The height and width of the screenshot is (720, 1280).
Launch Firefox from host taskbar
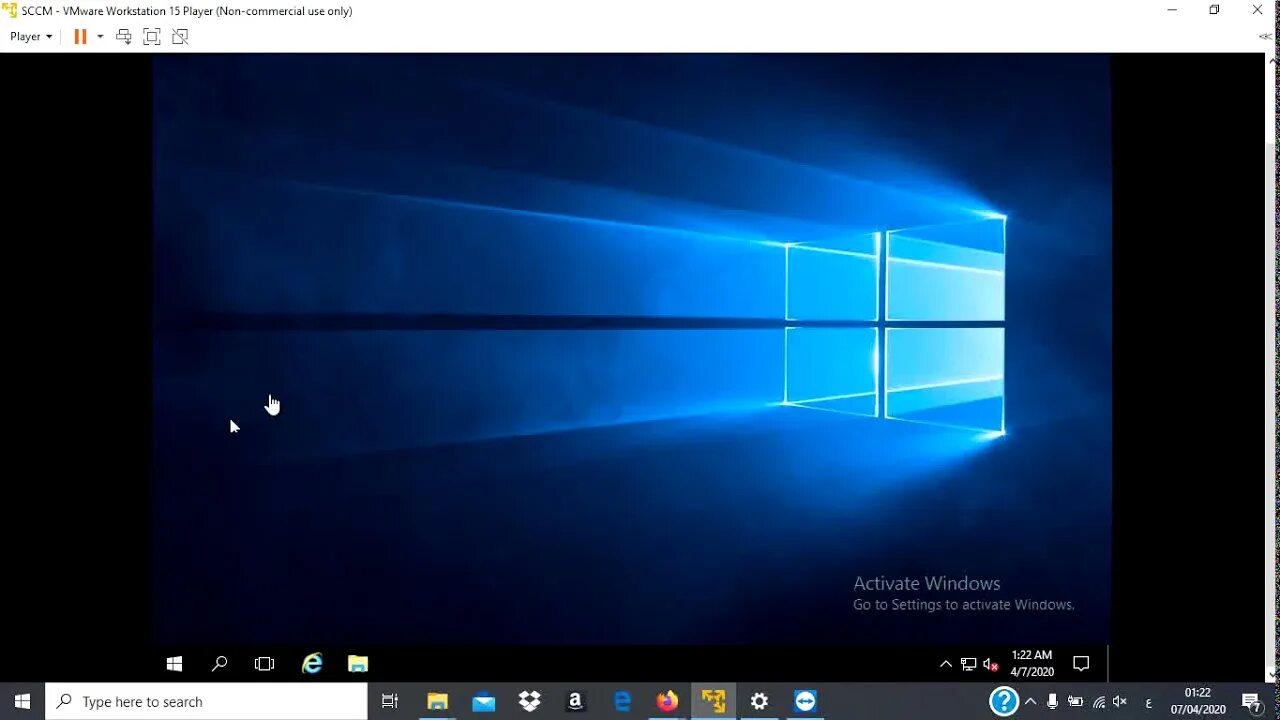point(667,701)
